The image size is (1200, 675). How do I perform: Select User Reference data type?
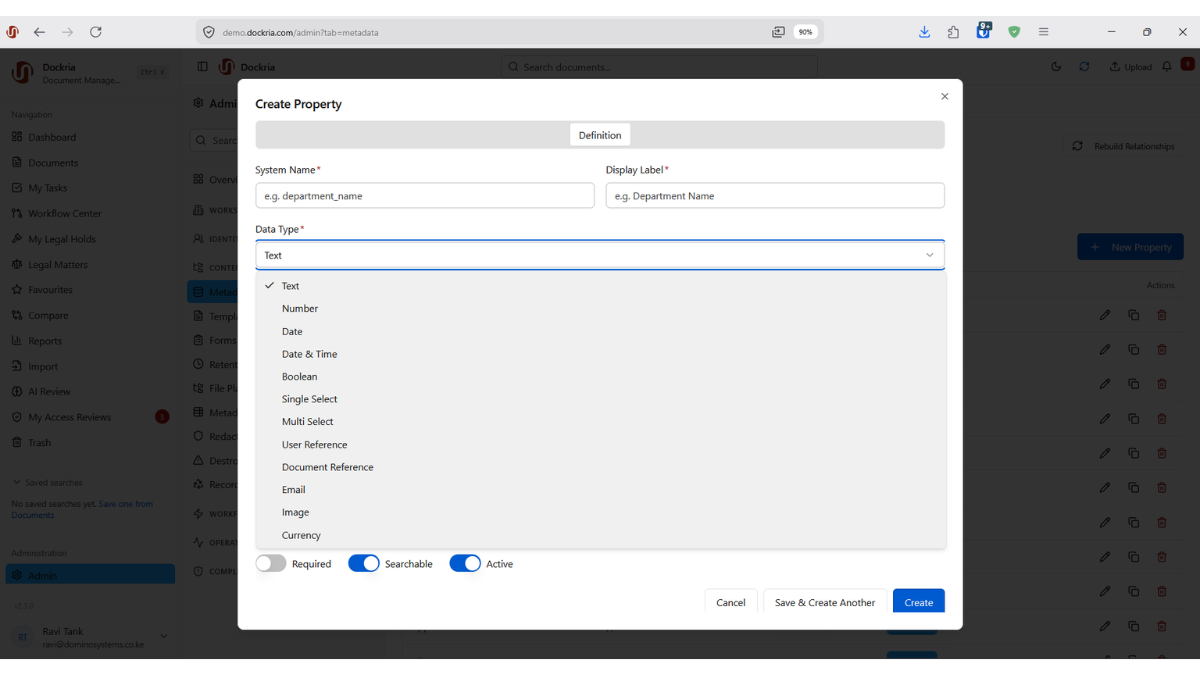[601, 445]
